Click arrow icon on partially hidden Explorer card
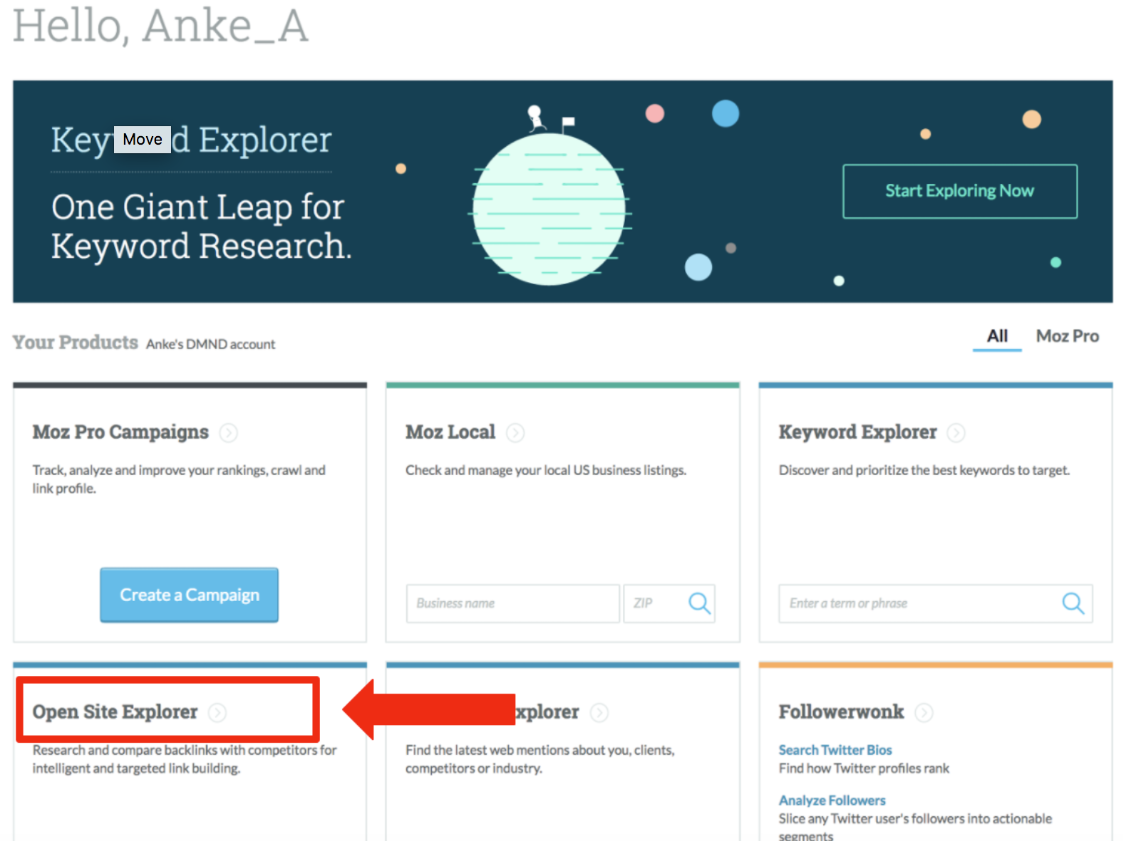The width and height of the screenshot is (1128, 854). tap(599, 713)
